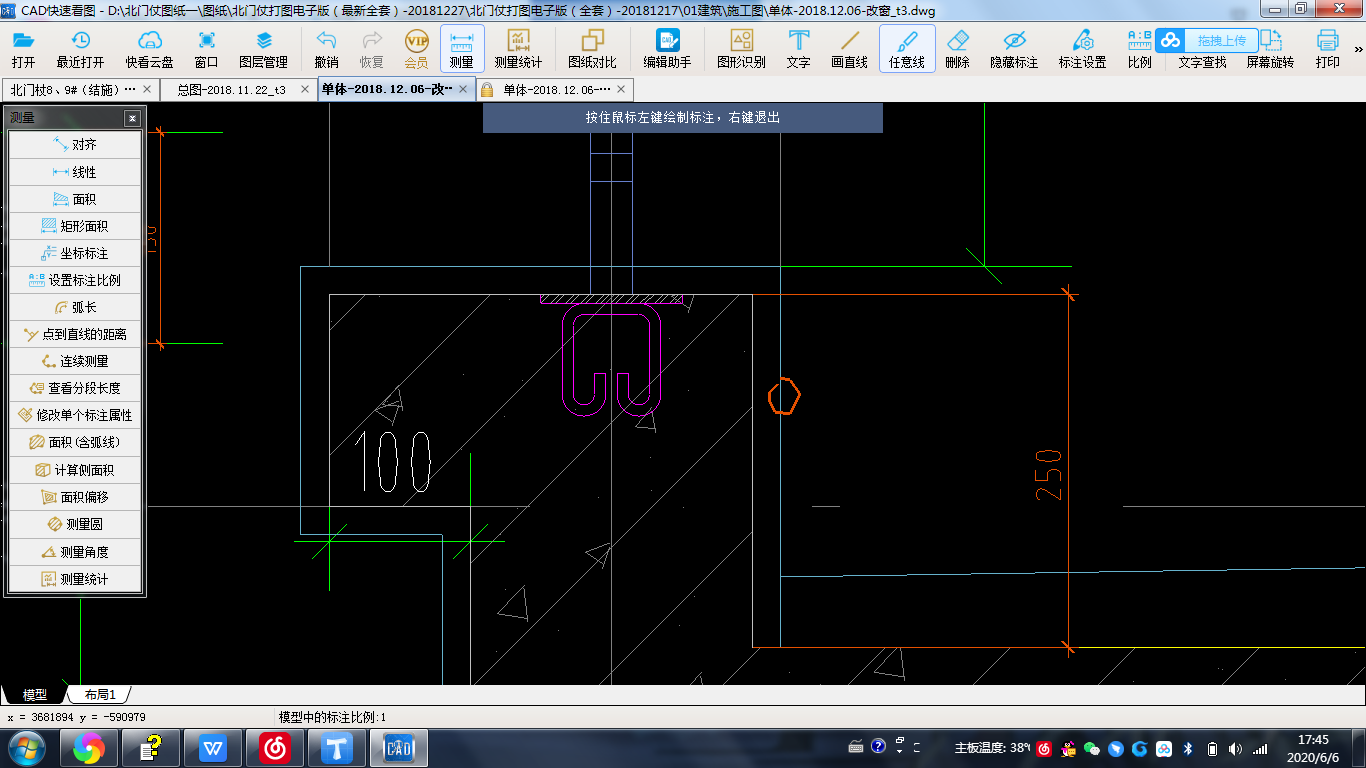Viewport: 1366px width, 768px height.
Task: Open the WPS taskbar icon
Action: (213, 747)
